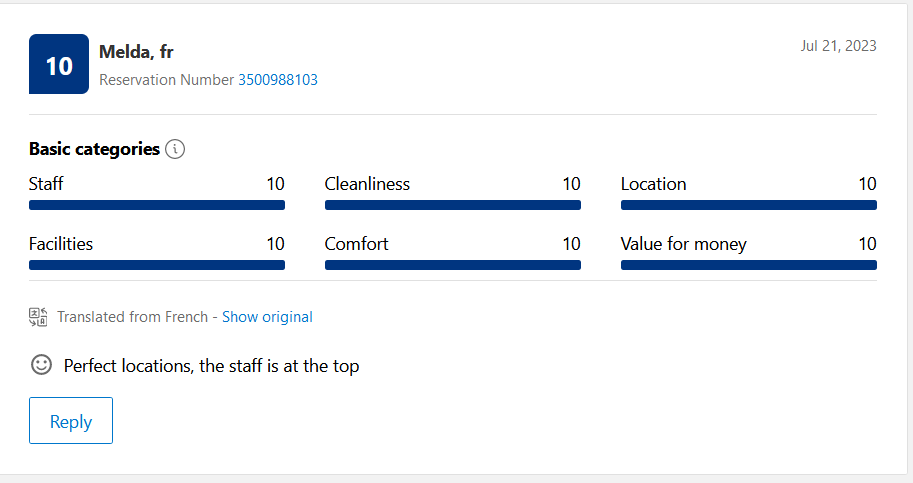913x483 pixels.
Task: Click the guest name Melda, fr
Action: coord(137,52)
